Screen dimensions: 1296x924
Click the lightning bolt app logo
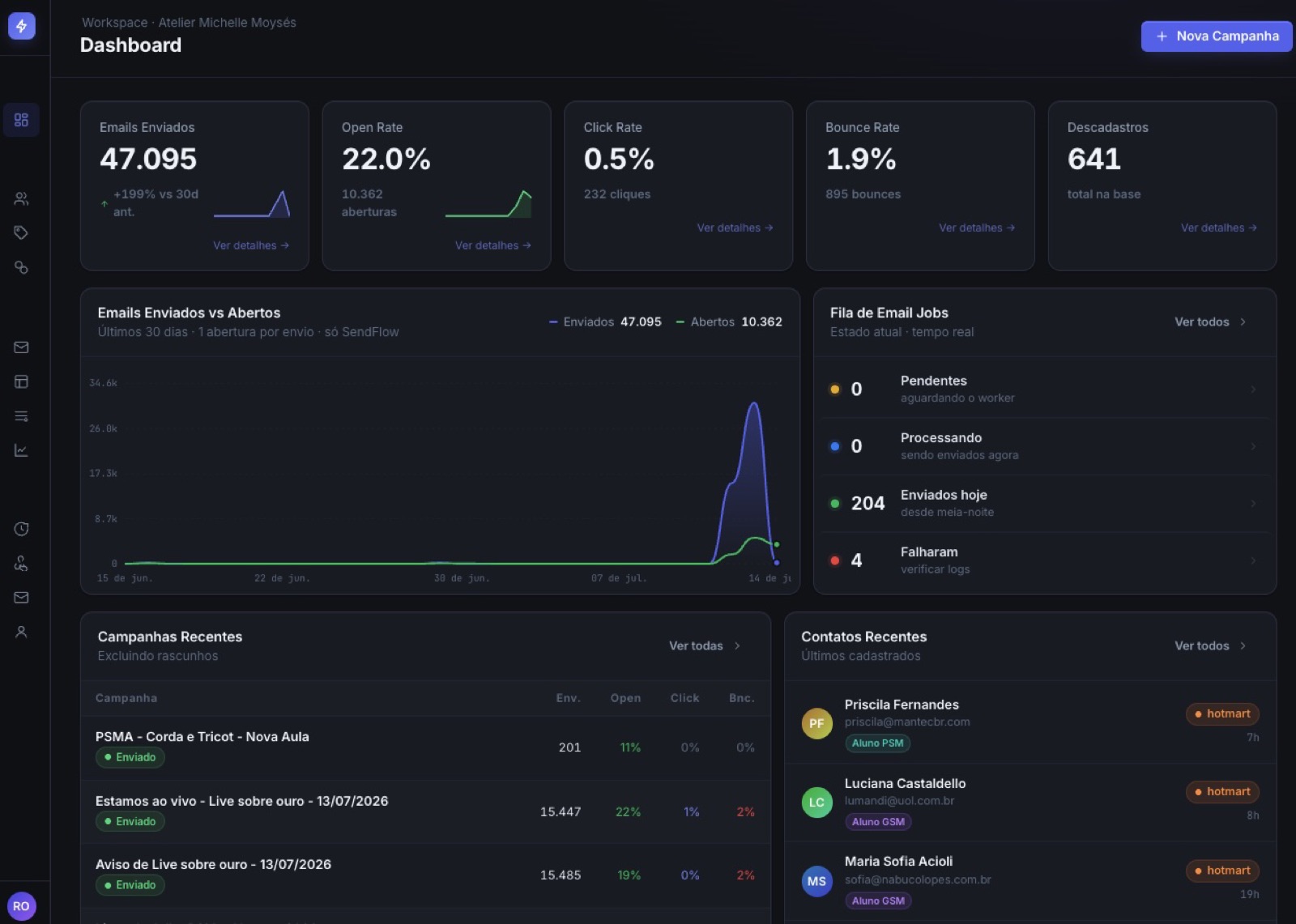tap(21, 26)
